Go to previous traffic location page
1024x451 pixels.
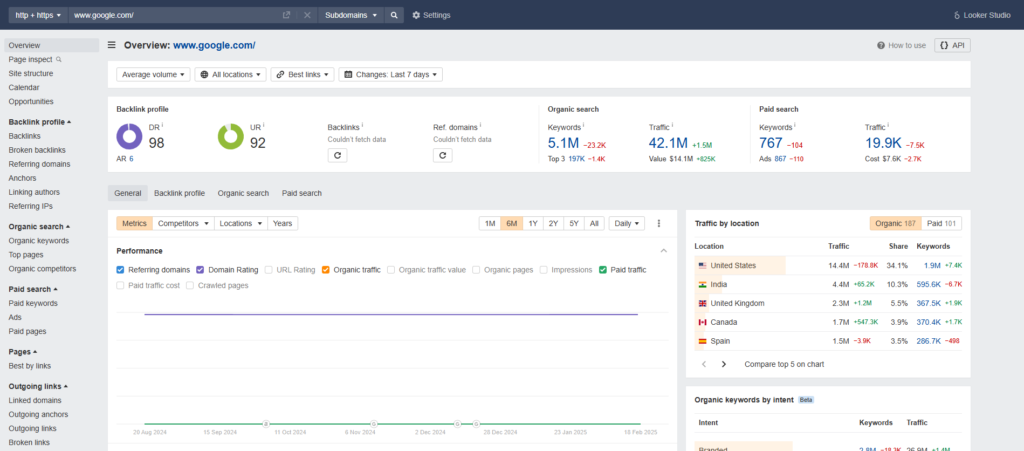click(x=703, y=364)
